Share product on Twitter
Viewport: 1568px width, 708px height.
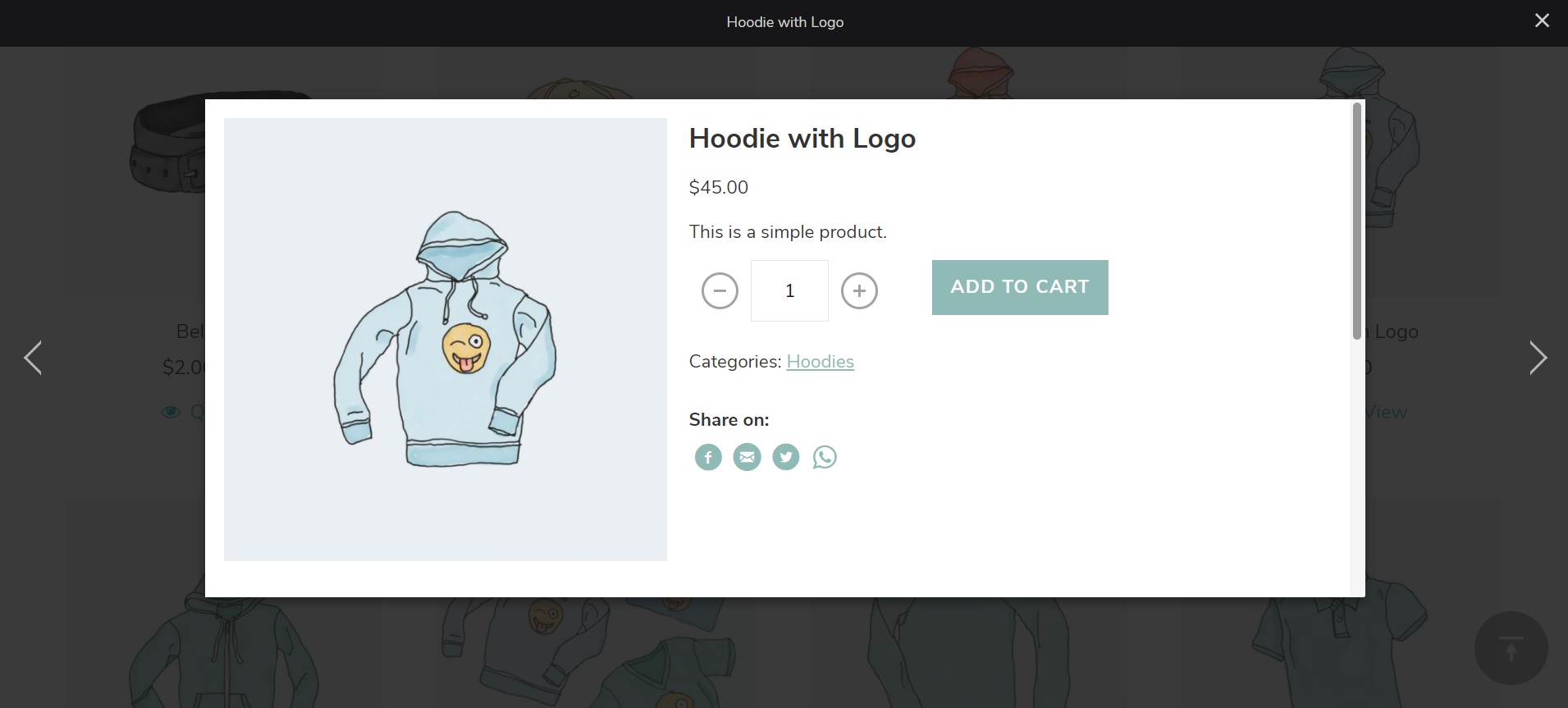click(785, 457)
